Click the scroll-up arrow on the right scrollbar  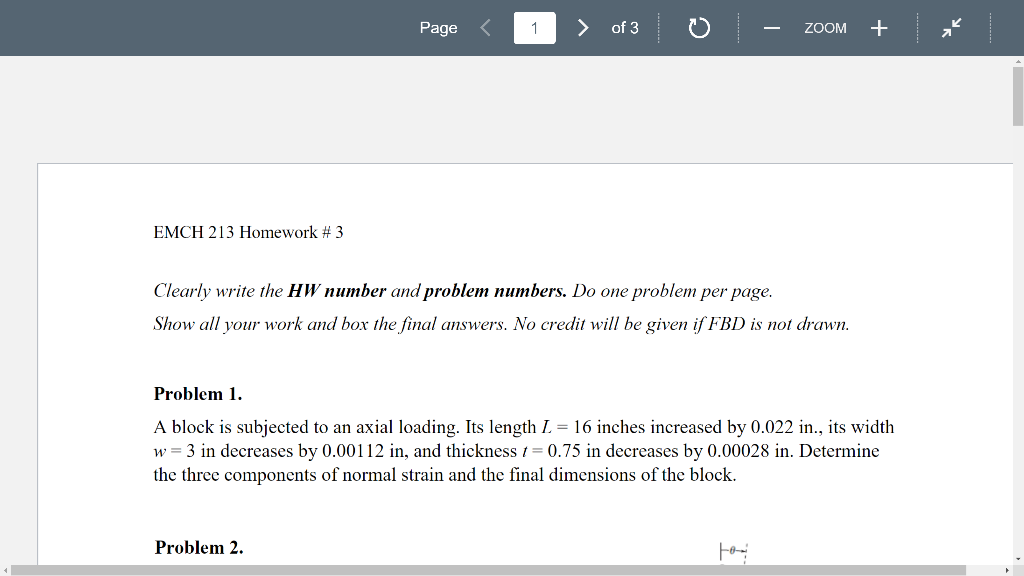click(1017, 62)
